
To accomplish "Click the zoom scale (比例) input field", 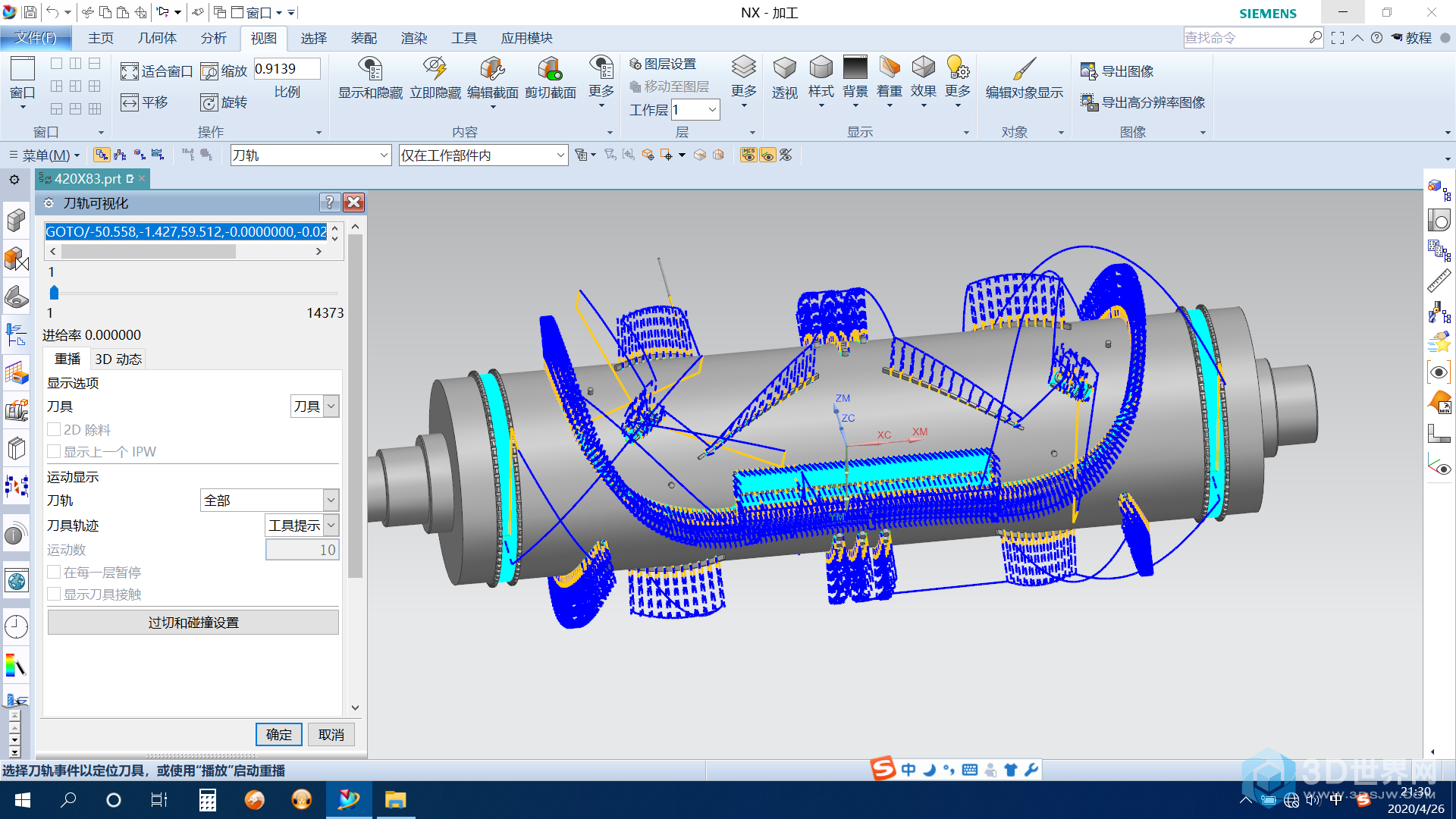I will coord(287,69).
